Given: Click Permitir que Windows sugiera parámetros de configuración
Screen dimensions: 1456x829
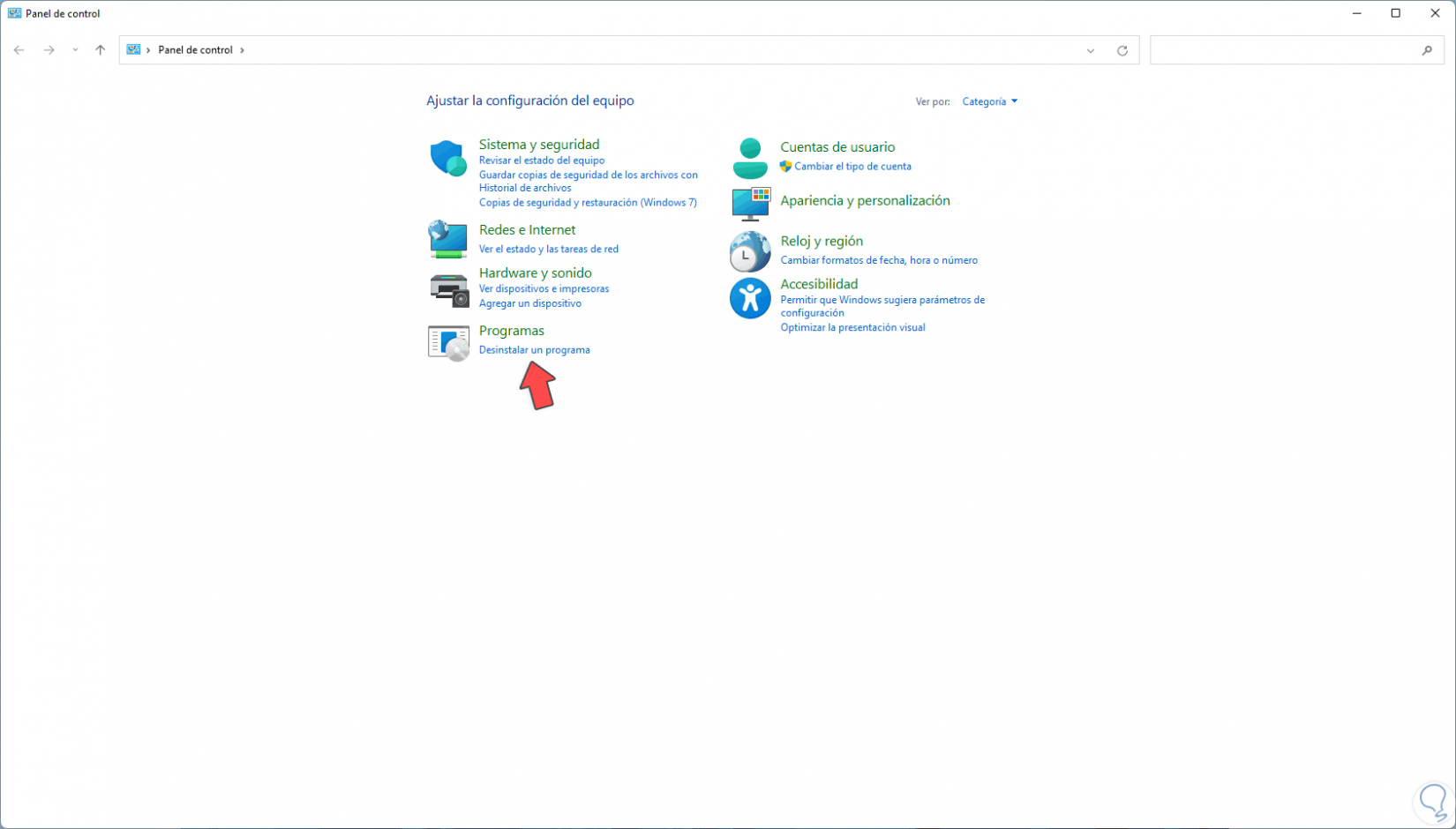Looking at the screenshot, I should pyautogui.click(x=882, y=306).
